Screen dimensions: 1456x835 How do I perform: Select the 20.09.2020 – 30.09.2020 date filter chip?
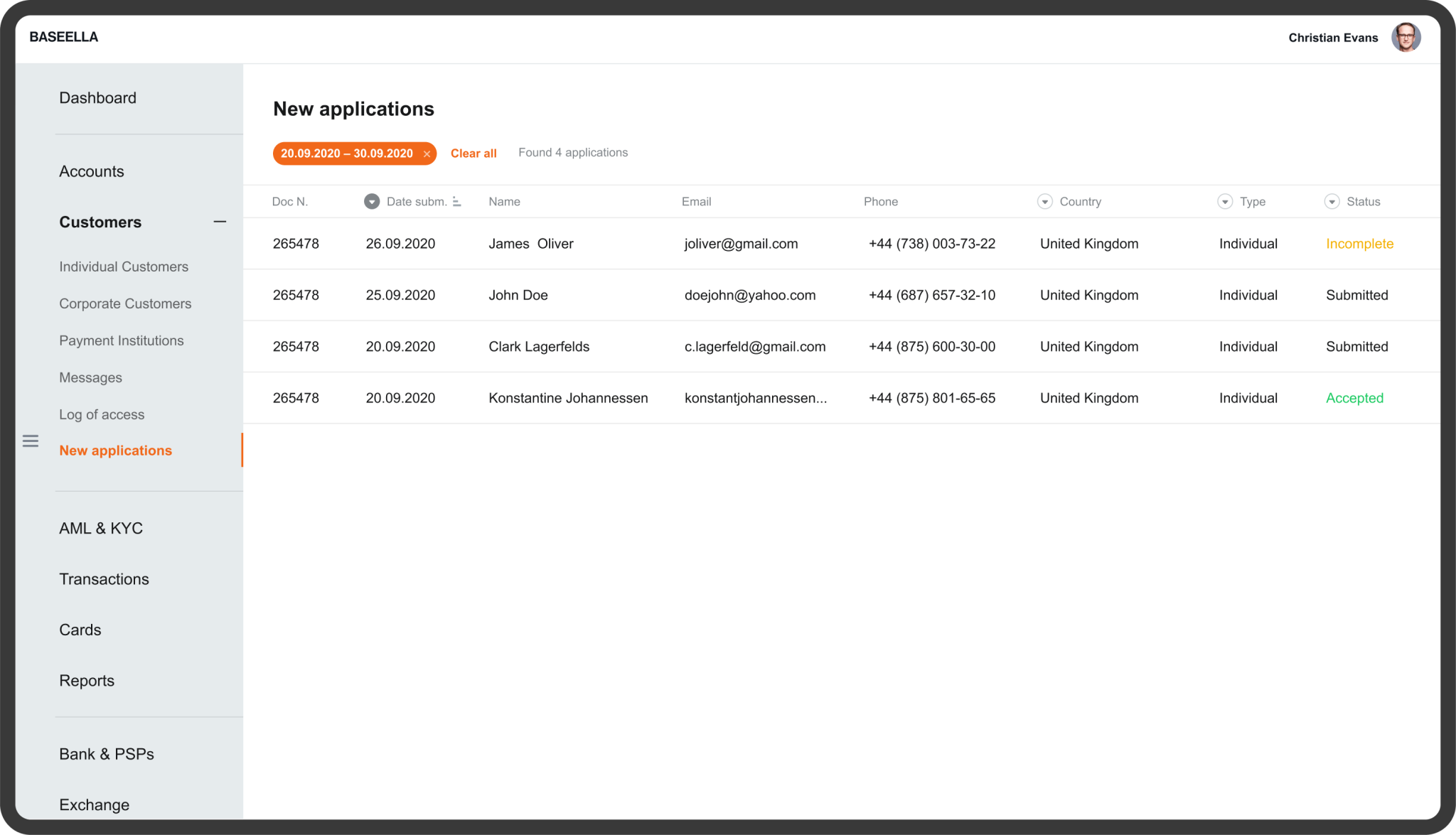tap(347, 153)
